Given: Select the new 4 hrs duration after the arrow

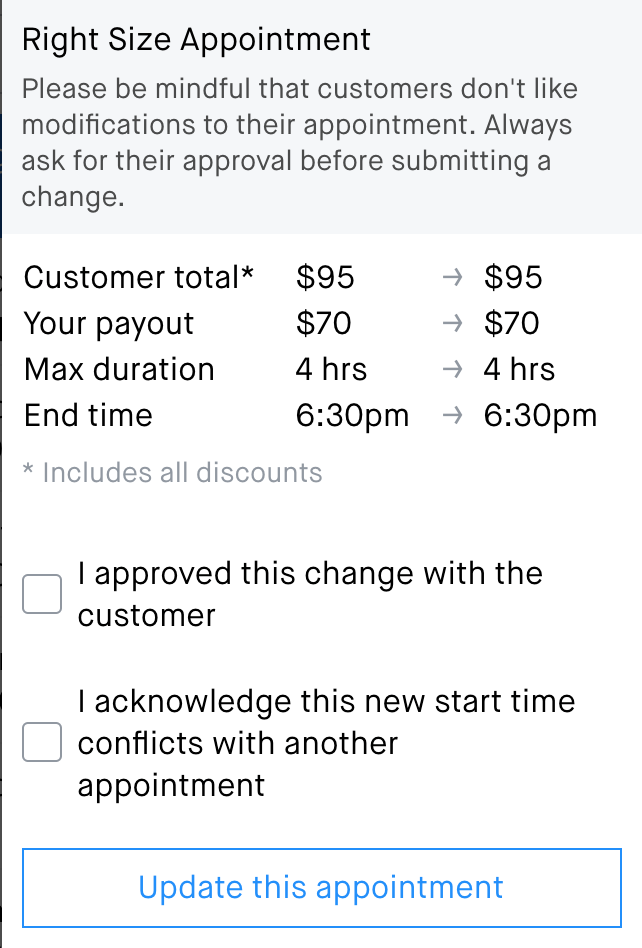Looking at the screenshot, I should [519, 370].
